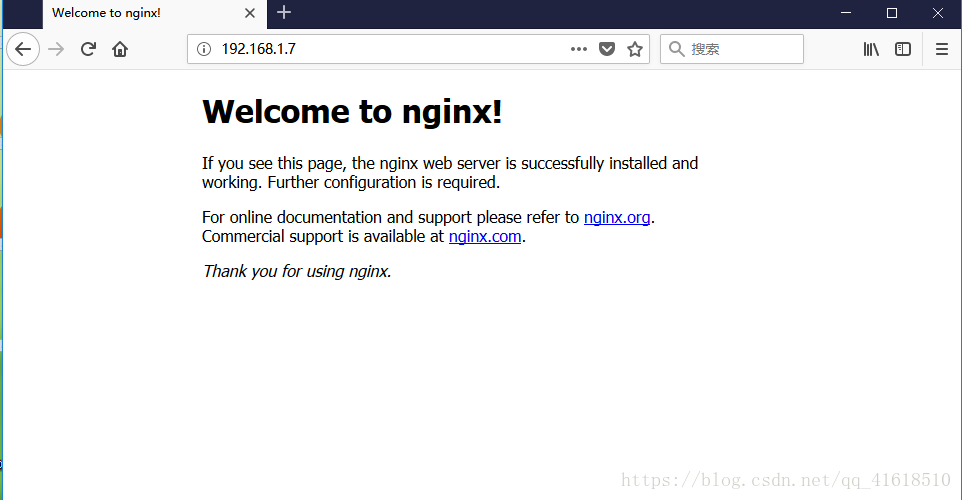Viewport: 962px width, 500px height.
Task: Open the home page icon
Action: pos(120,49)
